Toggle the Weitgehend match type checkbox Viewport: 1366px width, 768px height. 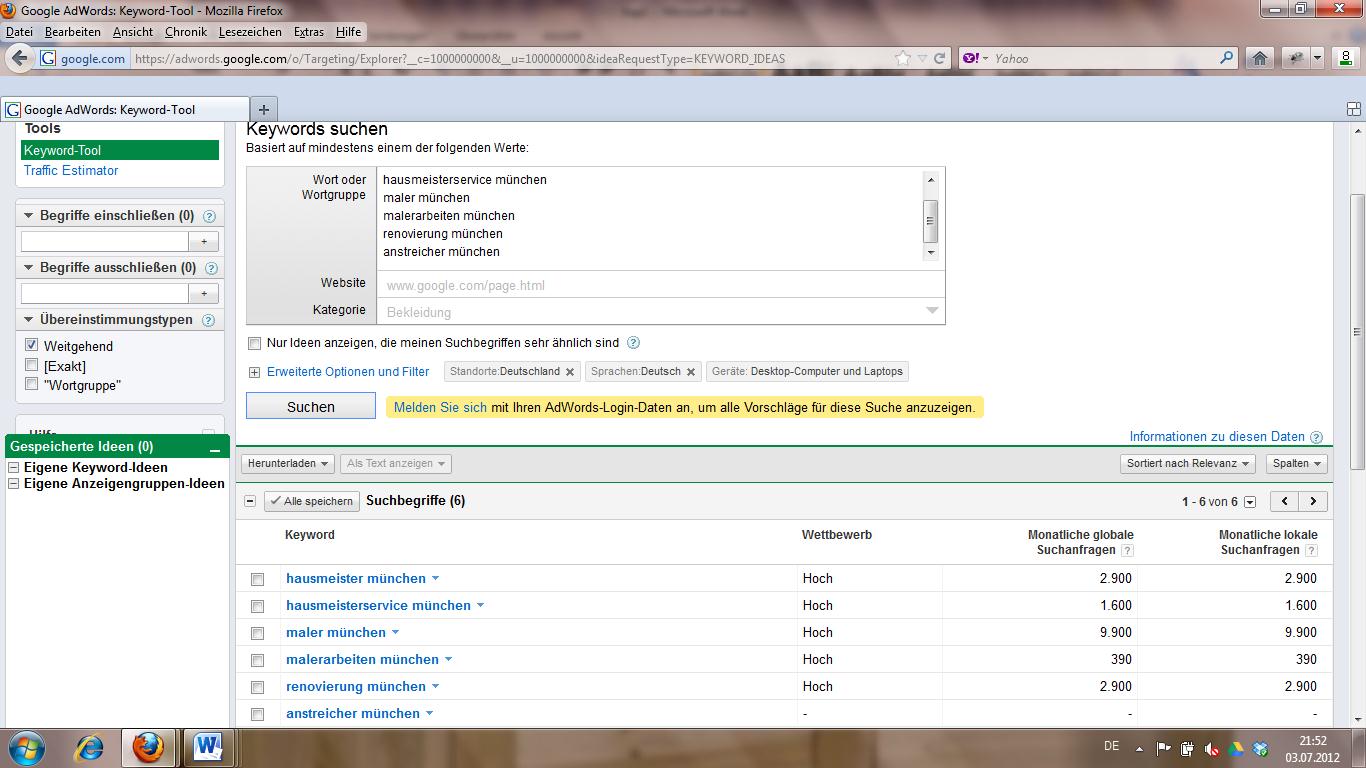pyautogui.click(x=32, y=345)
